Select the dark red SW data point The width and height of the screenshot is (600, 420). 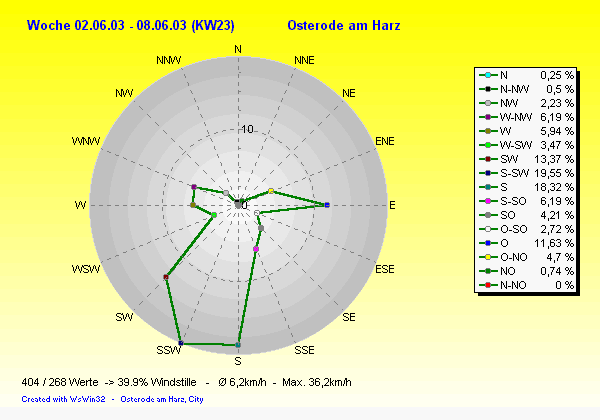tap(166, 276)
